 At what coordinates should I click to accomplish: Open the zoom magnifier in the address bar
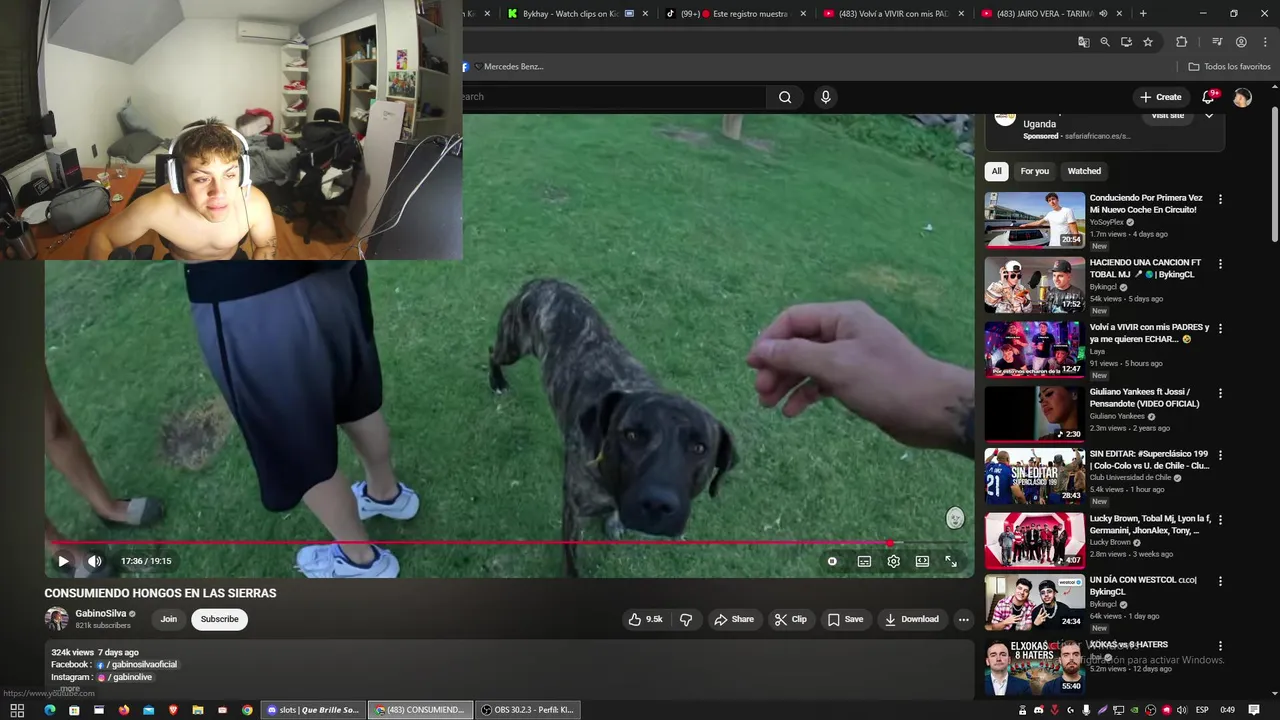coord(1105,42)
